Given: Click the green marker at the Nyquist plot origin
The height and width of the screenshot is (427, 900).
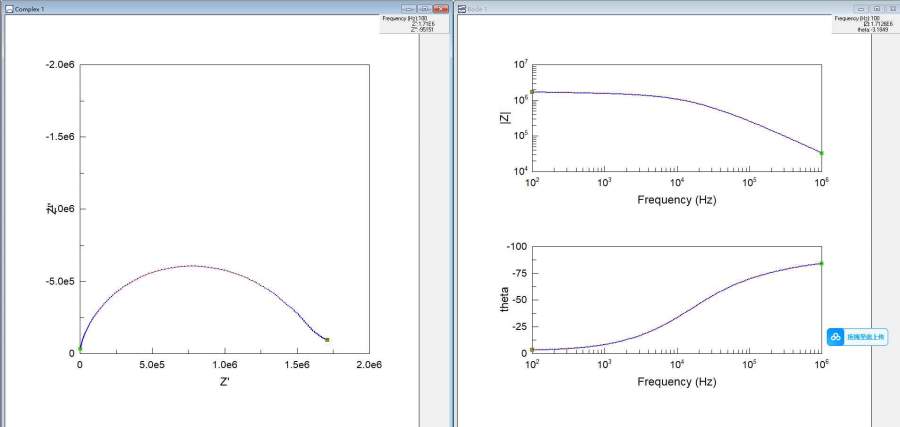Looking at the screenshot, I should [x=80, y=350].
